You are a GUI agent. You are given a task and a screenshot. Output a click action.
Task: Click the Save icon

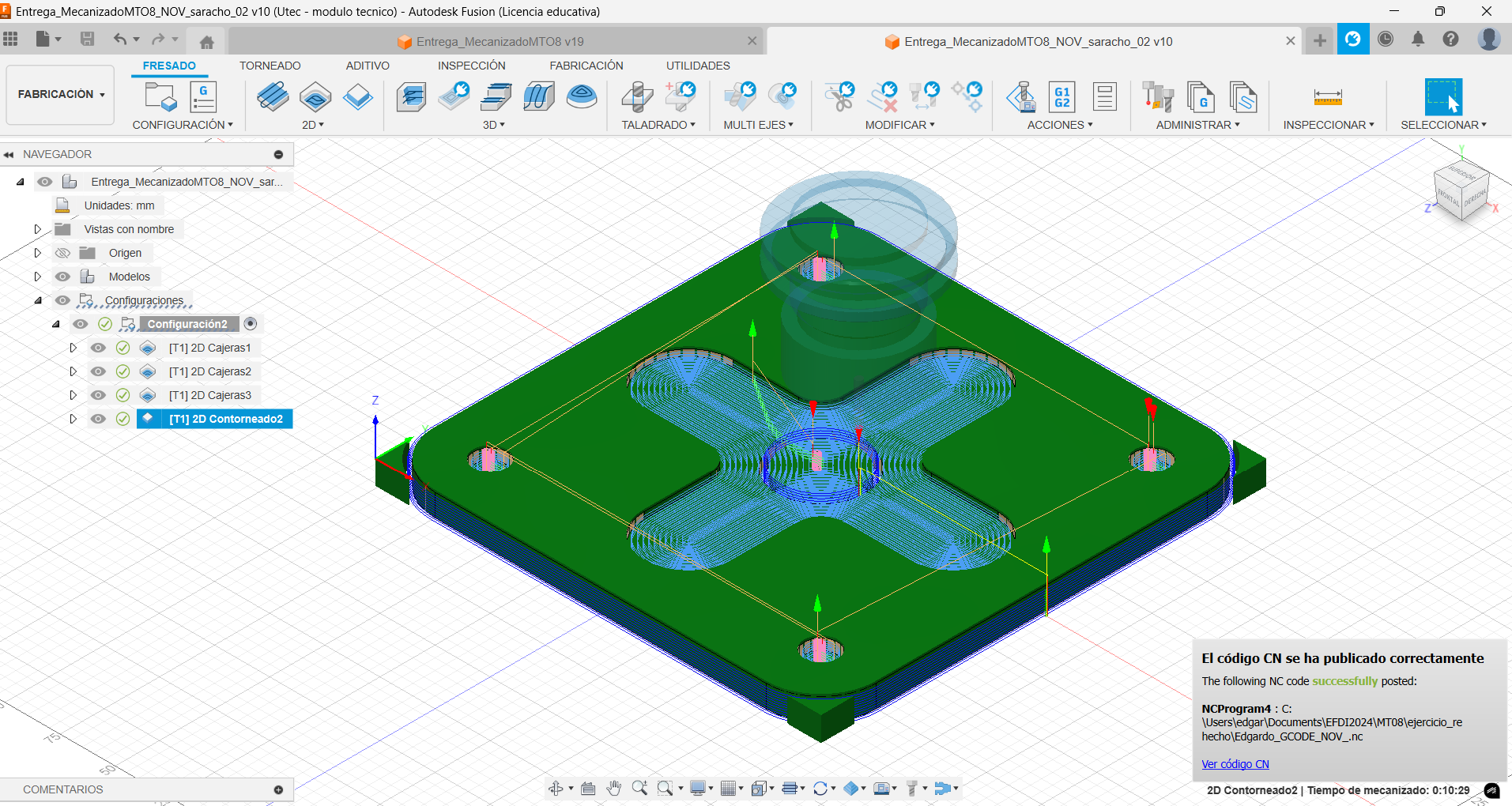pyautogui.click(x=87, y=39)
